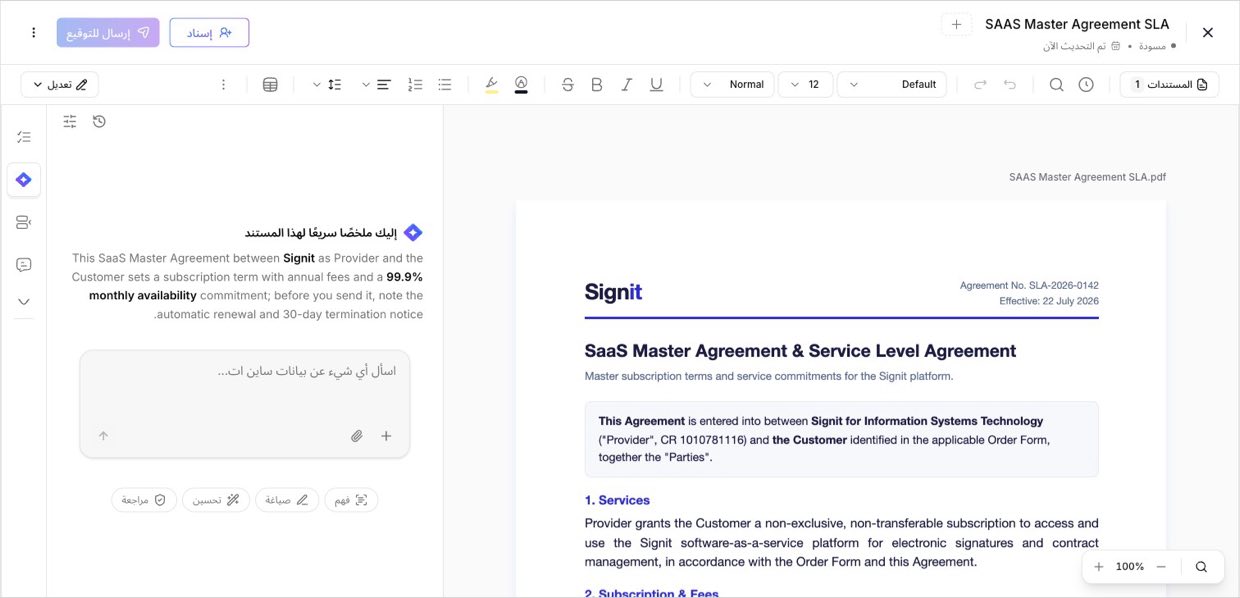Add a new item with the dashed plus button
Screen dimensions: 1240x598
pos(956,25)
